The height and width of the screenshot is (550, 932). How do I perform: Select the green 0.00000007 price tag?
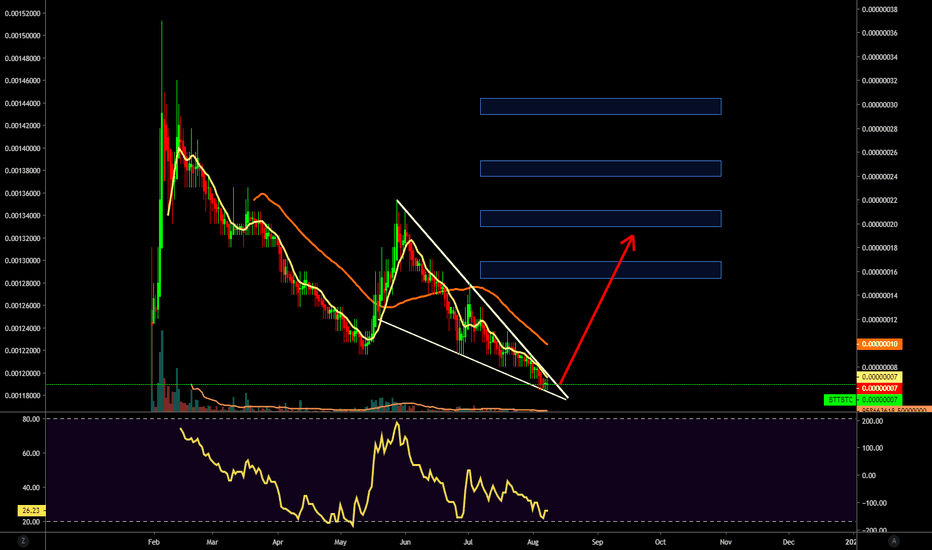tap(880, 400)
